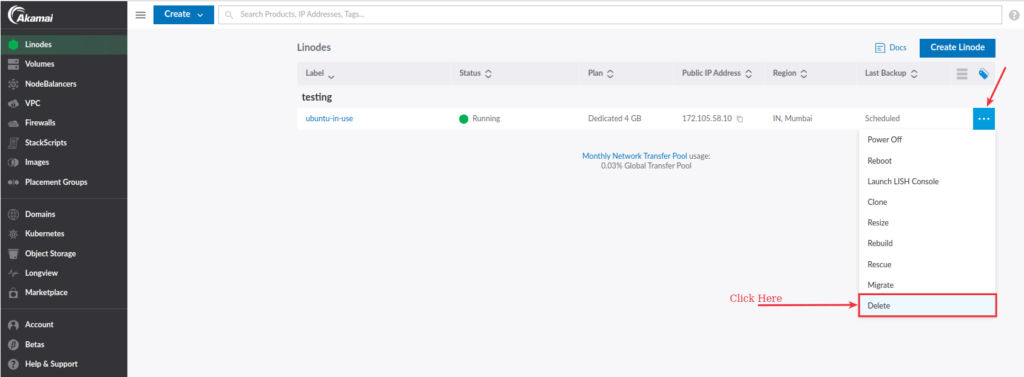Click the Images sidebar icon
Image resolution: width=1024 pixels, height=377 pixels.
tap(13, 162)
